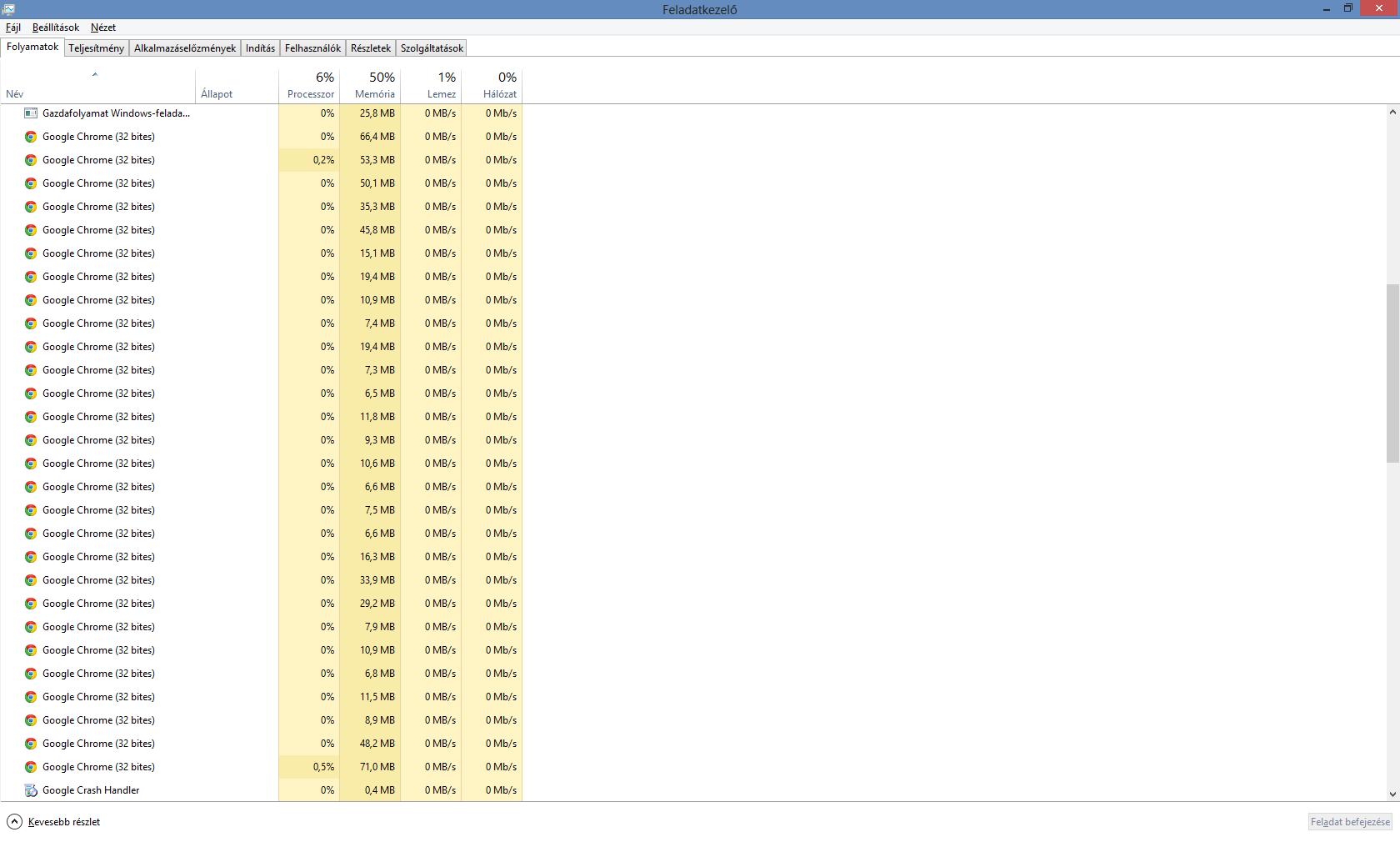
Task: Open the Fájl menu
Action: [x=13, y=28]
